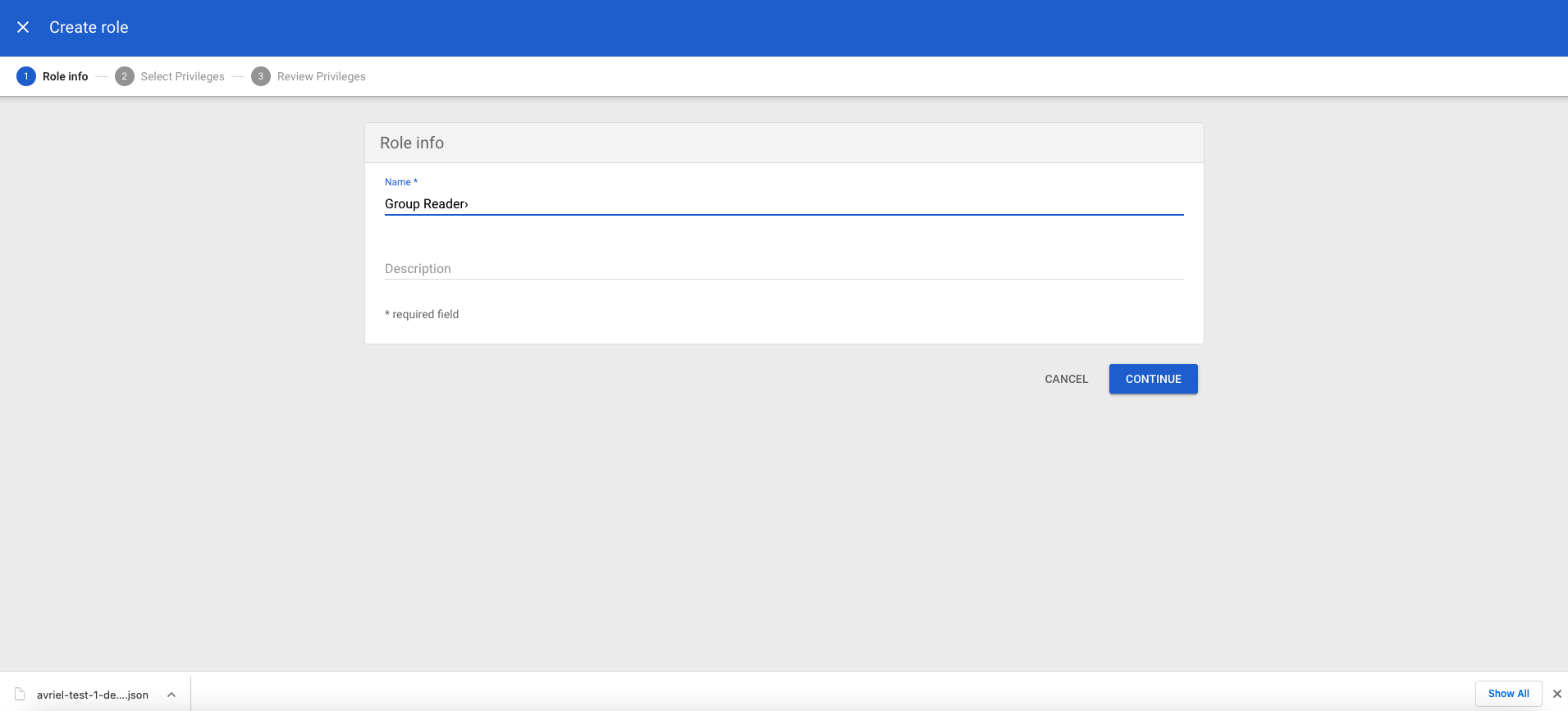Dismiss the downloads bar
Screen dimensions: 1568x711
(1557, 694)
